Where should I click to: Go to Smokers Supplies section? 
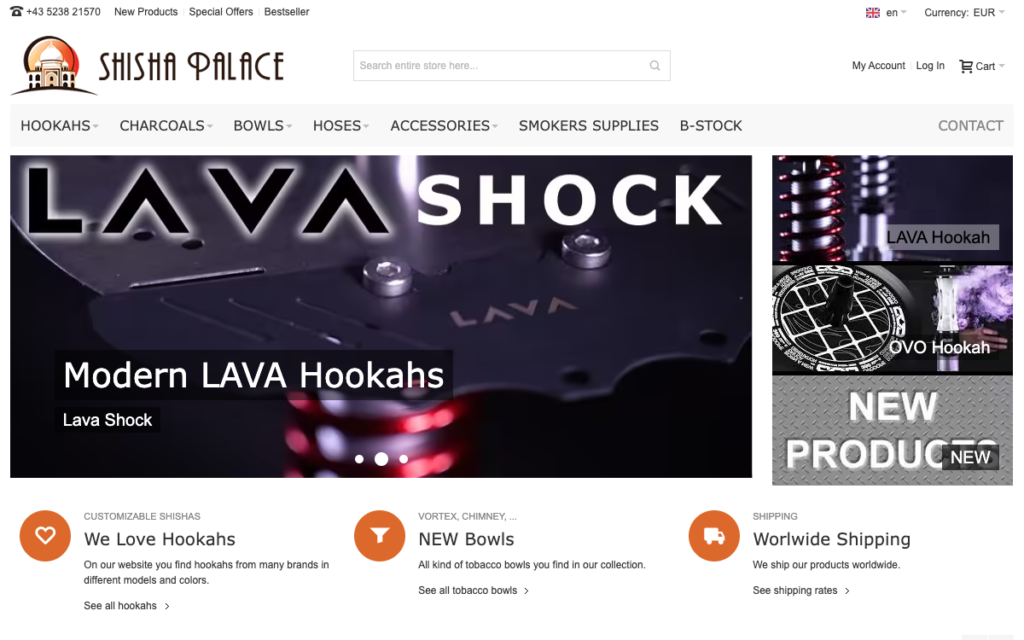588,125
